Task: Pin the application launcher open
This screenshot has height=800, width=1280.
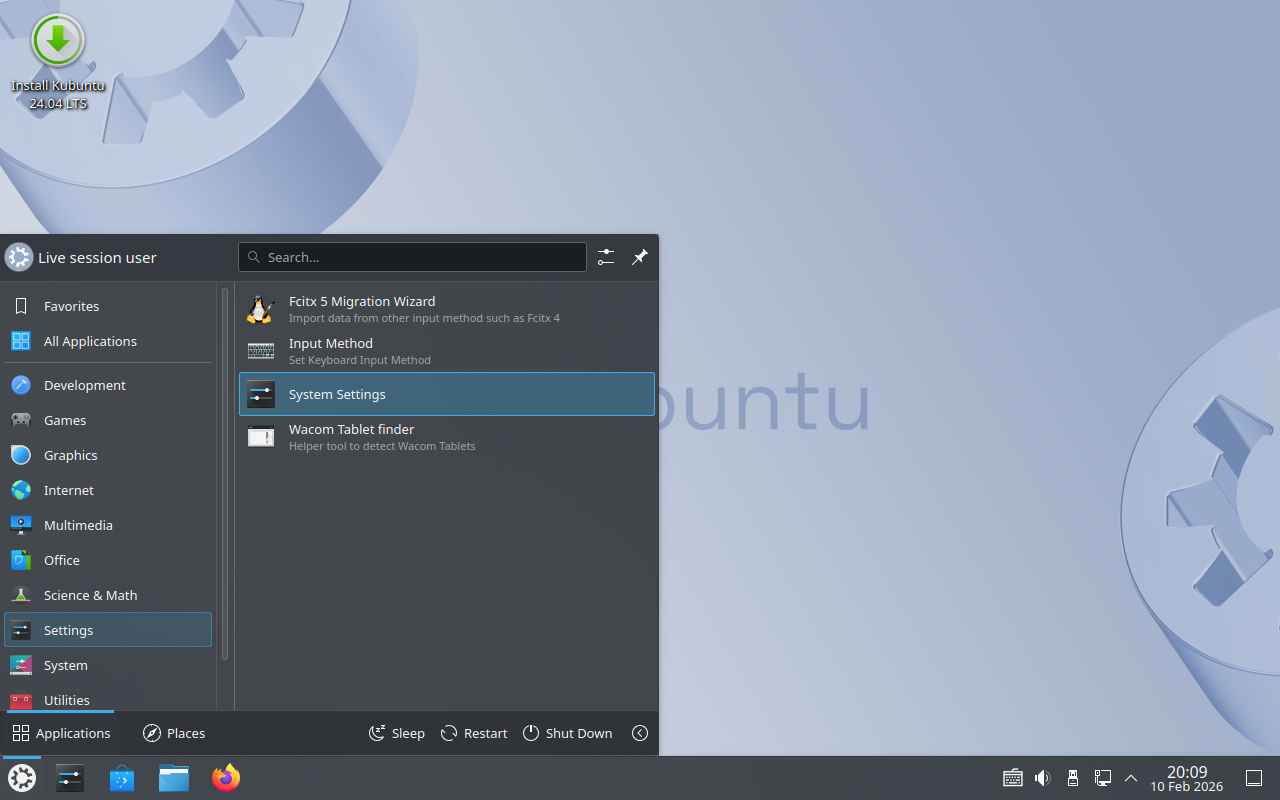Action: [x=640, y=257]
